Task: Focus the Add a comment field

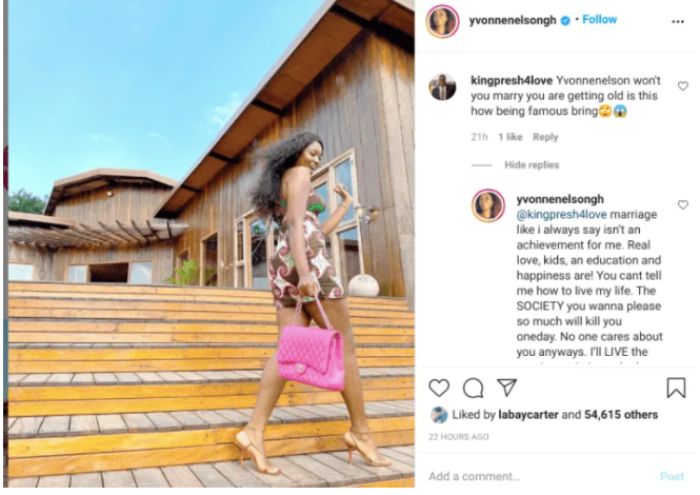Action: (540, 476)
